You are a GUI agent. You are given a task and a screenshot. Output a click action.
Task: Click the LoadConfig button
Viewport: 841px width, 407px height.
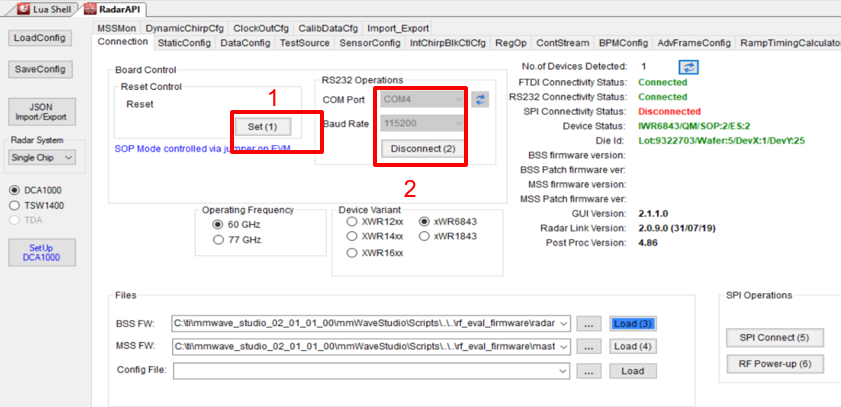(40, 38)
